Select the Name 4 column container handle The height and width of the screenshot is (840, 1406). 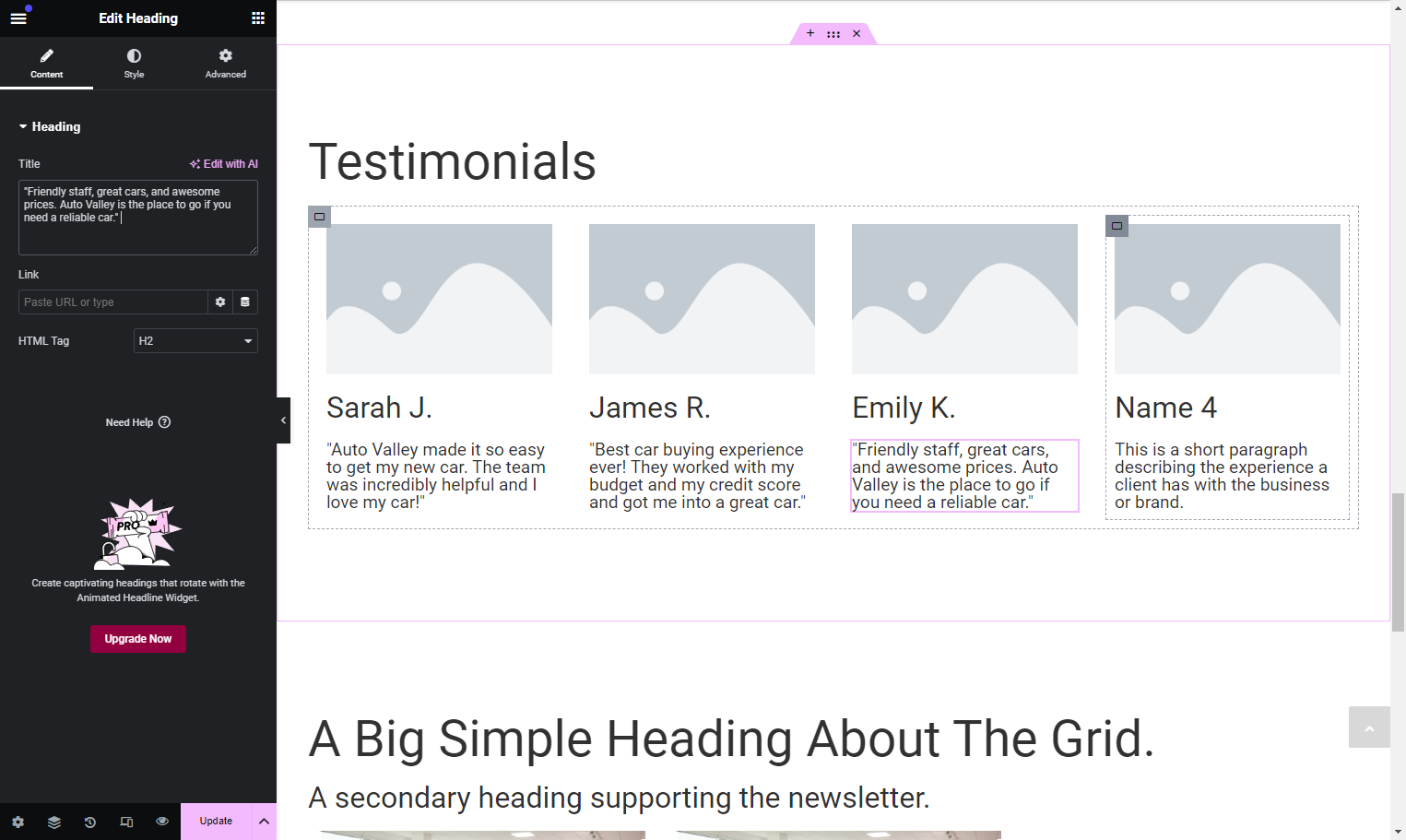[x=1117, y=226]
